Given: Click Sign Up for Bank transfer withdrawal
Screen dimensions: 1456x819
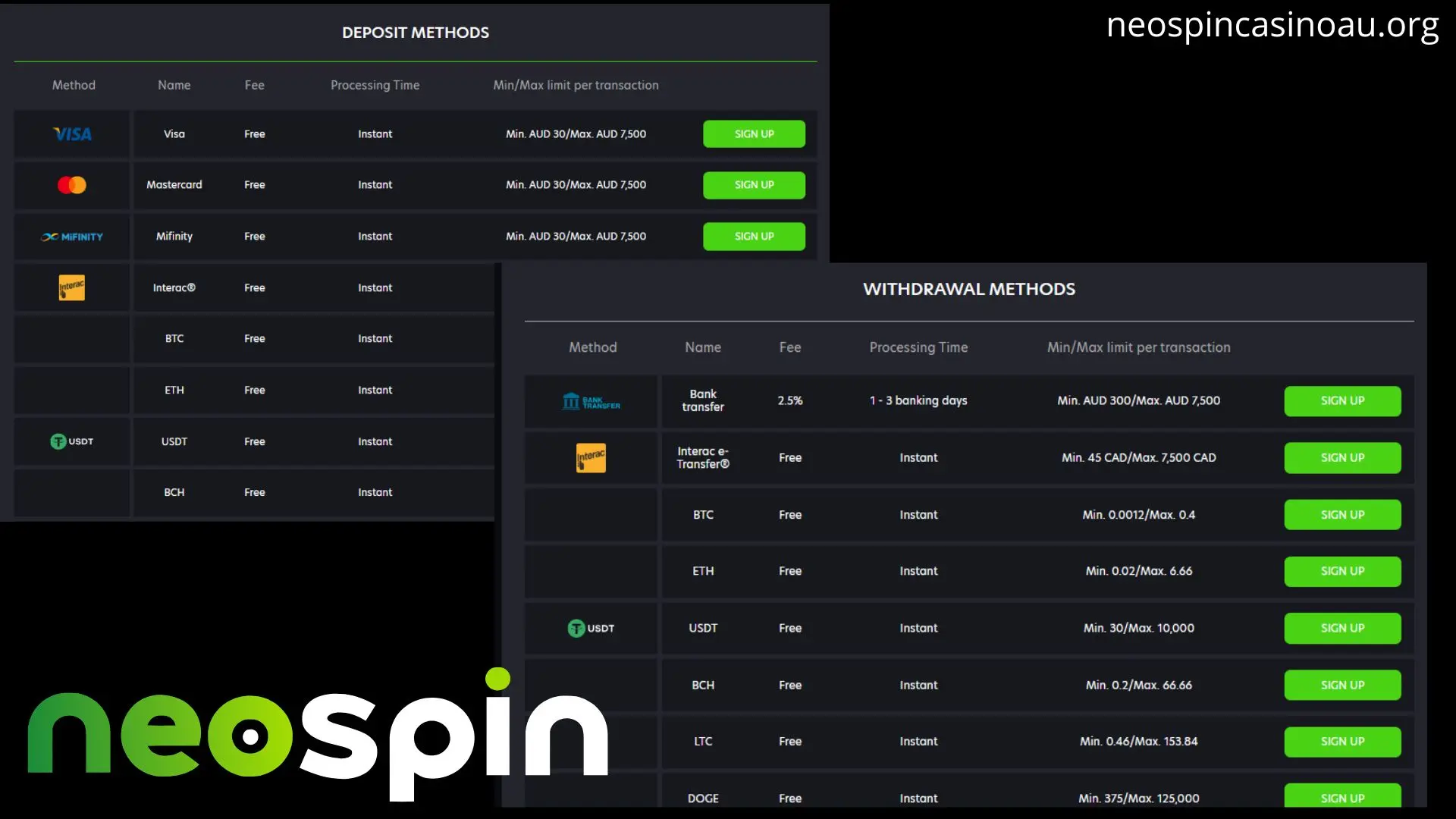Looking at the screenshot, I should [x=1342, y=401].
